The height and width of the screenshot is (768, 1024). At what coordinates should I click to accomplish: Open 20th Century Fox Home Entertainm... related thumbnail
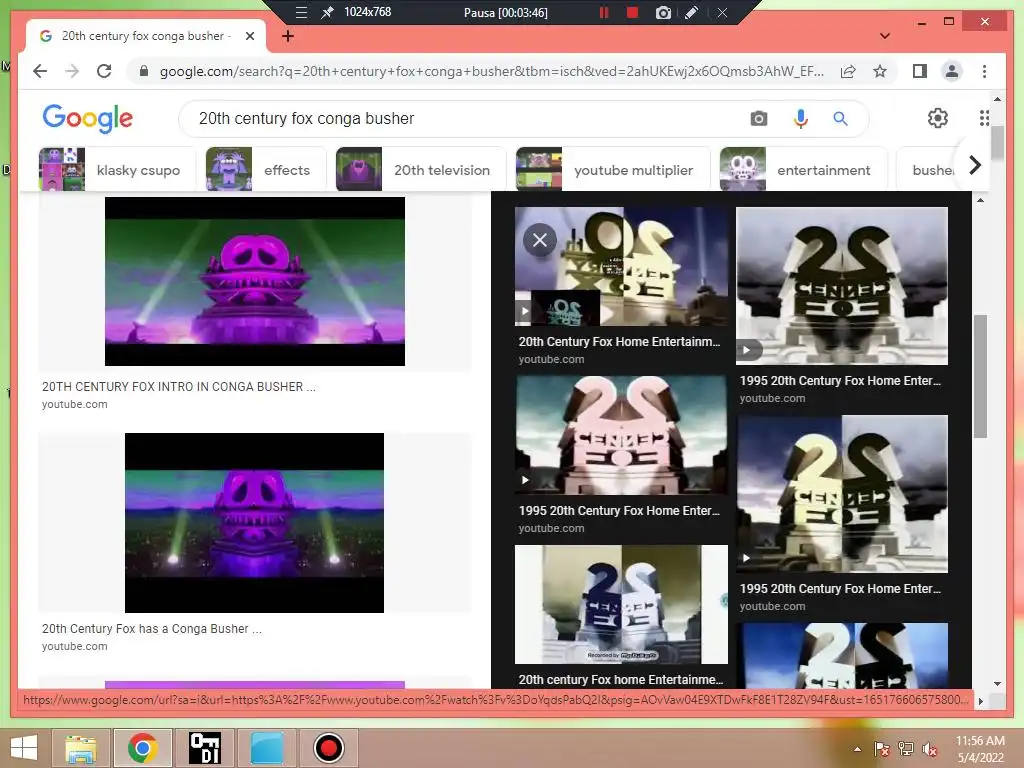[621, 266]
